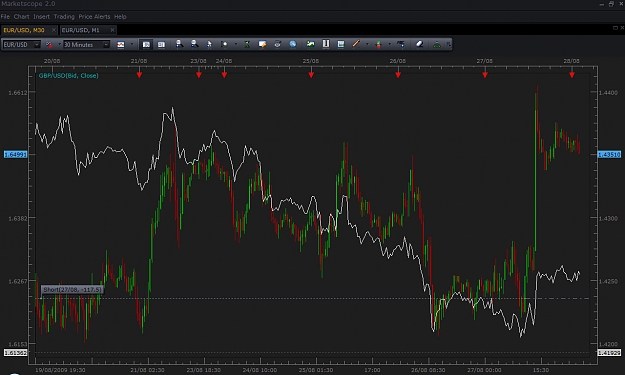Click the white vertical bars toolbar icon

(x=326, y=44)
